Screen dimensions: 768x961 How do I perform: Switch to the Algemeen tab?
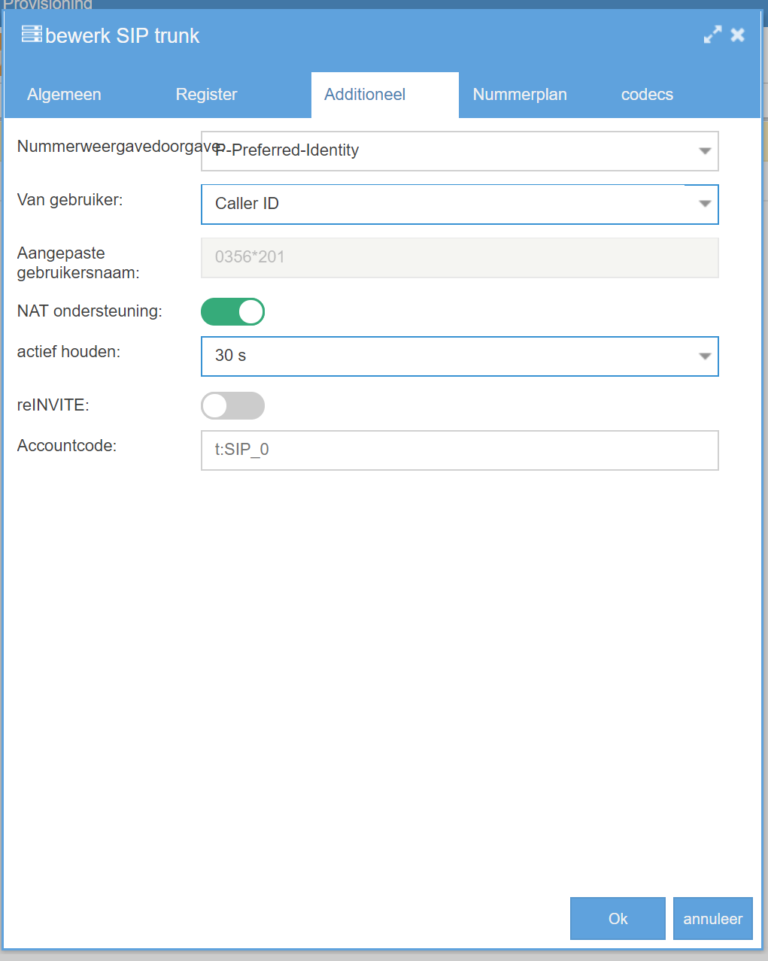64,95
